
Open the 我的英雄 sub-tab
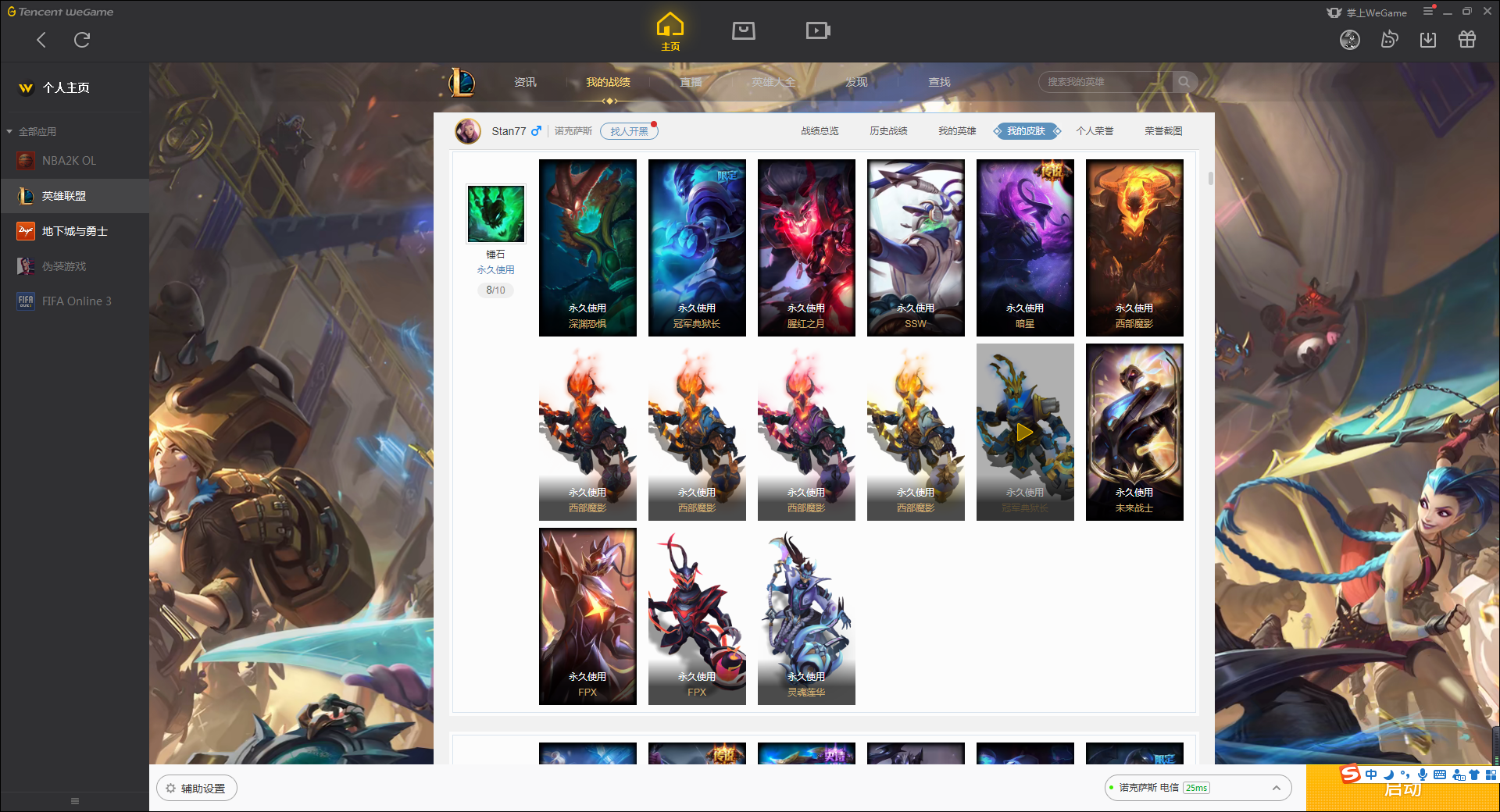point(957,131)
